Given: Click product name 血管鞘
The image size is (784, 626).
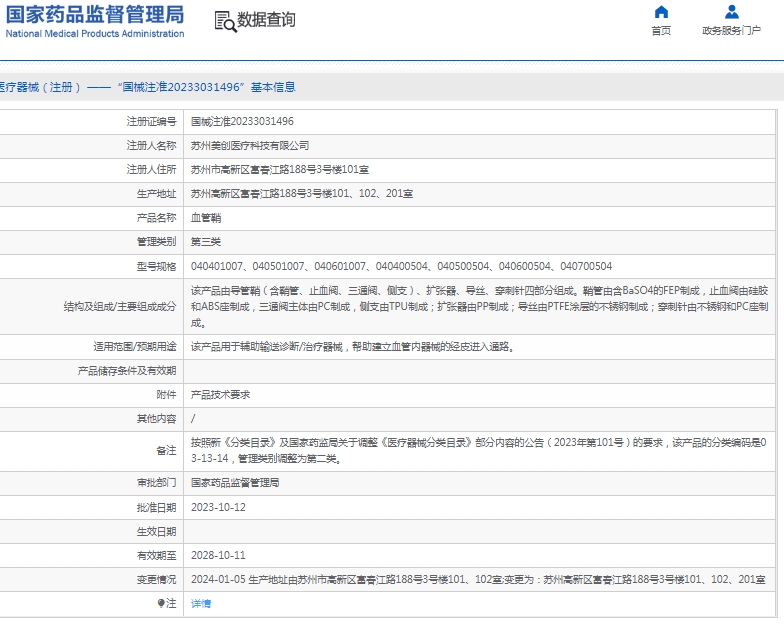Looking at the screenshot, I should (x=206, y=218).
